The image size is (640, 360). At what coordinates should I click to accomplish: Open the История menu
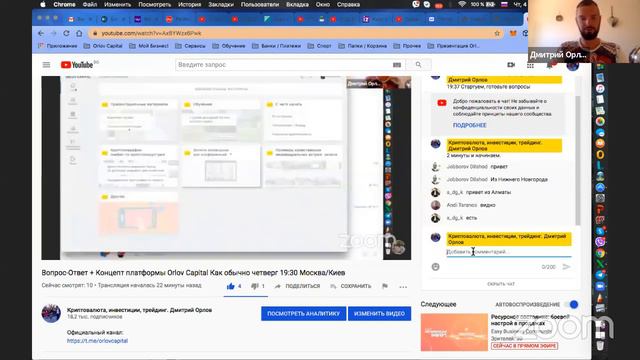pos(189,4)
